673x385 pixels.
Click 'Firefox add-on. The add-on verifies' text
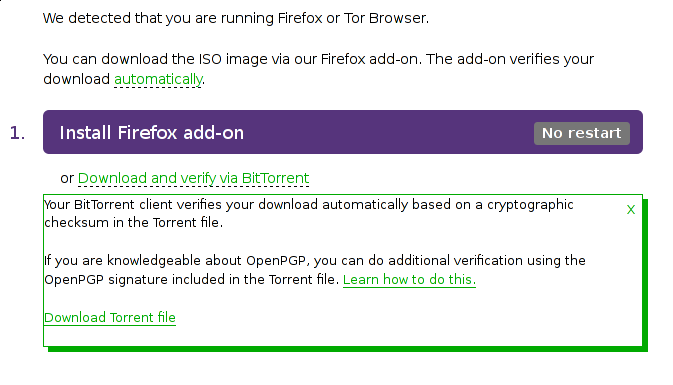point(440,59)
